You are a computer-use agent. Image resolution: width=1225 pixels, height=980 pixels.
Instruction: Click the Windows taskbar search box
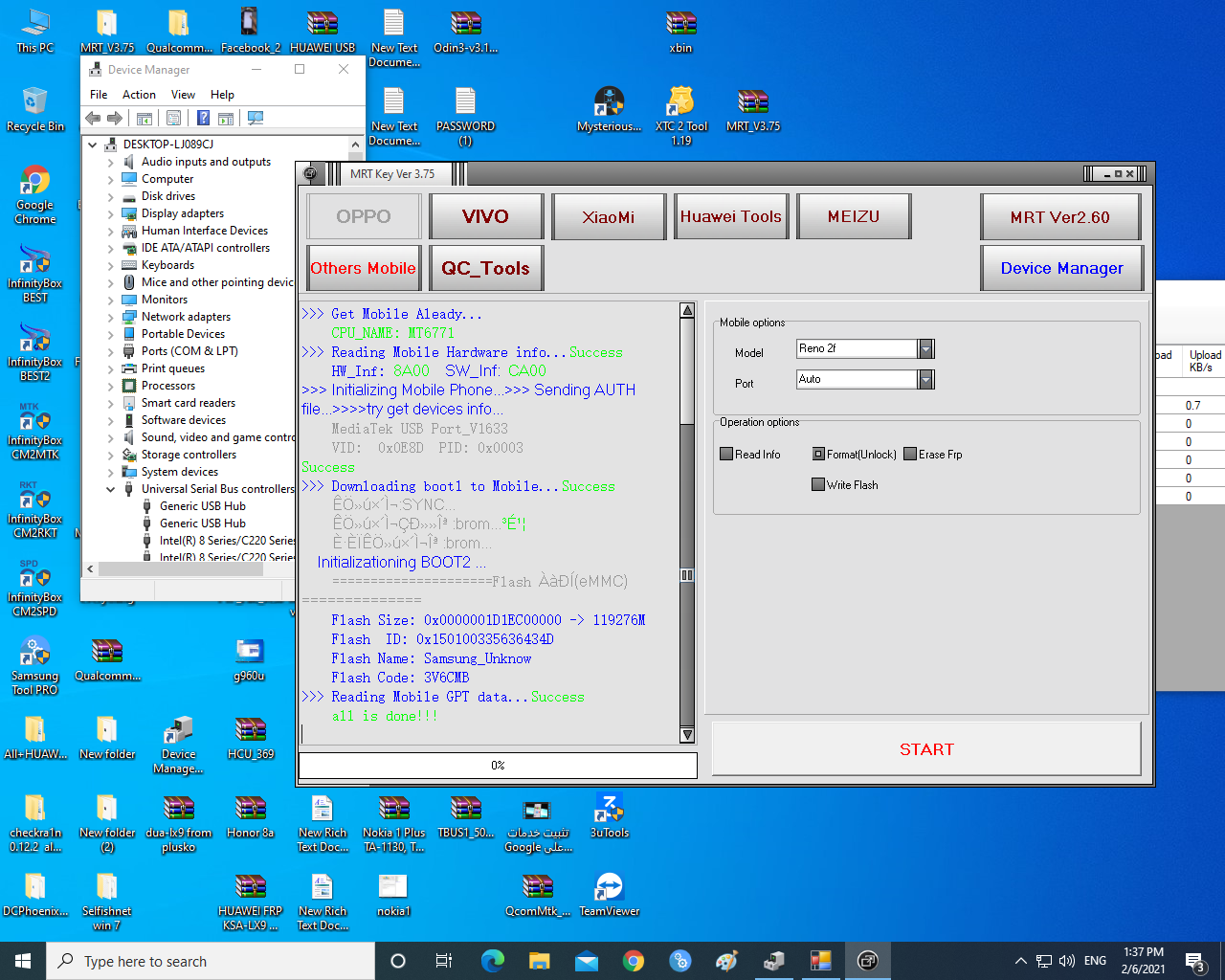pyautogui.click(x=211, y=961)
